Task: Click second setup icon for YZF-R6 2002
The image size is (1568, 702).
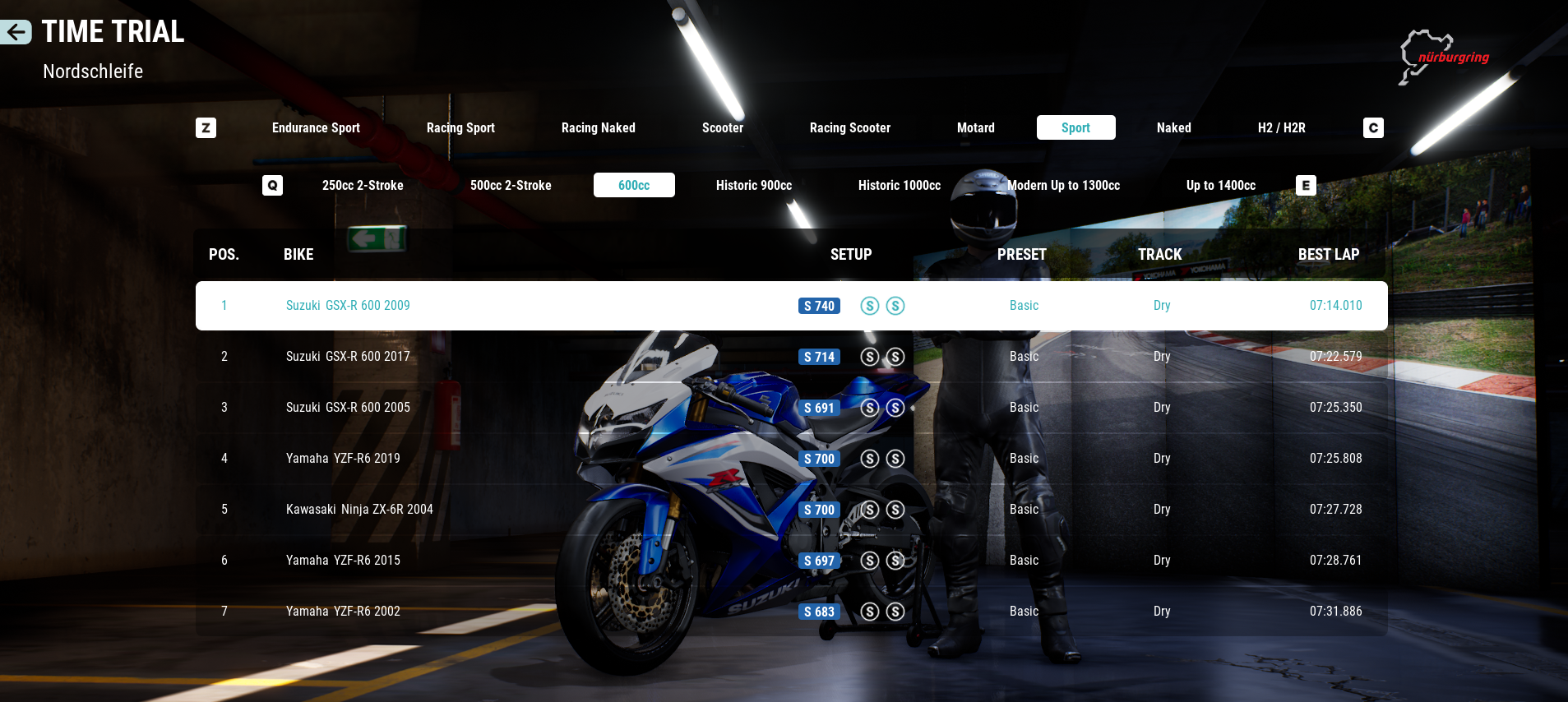Action: coord(895,612)
